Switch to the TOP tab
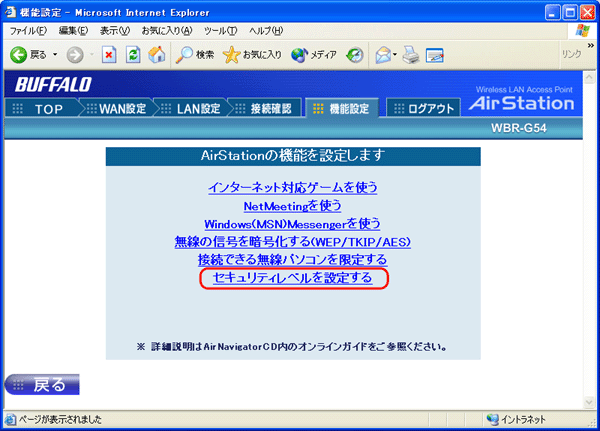600x431 pixels. (x=42, y=109)
